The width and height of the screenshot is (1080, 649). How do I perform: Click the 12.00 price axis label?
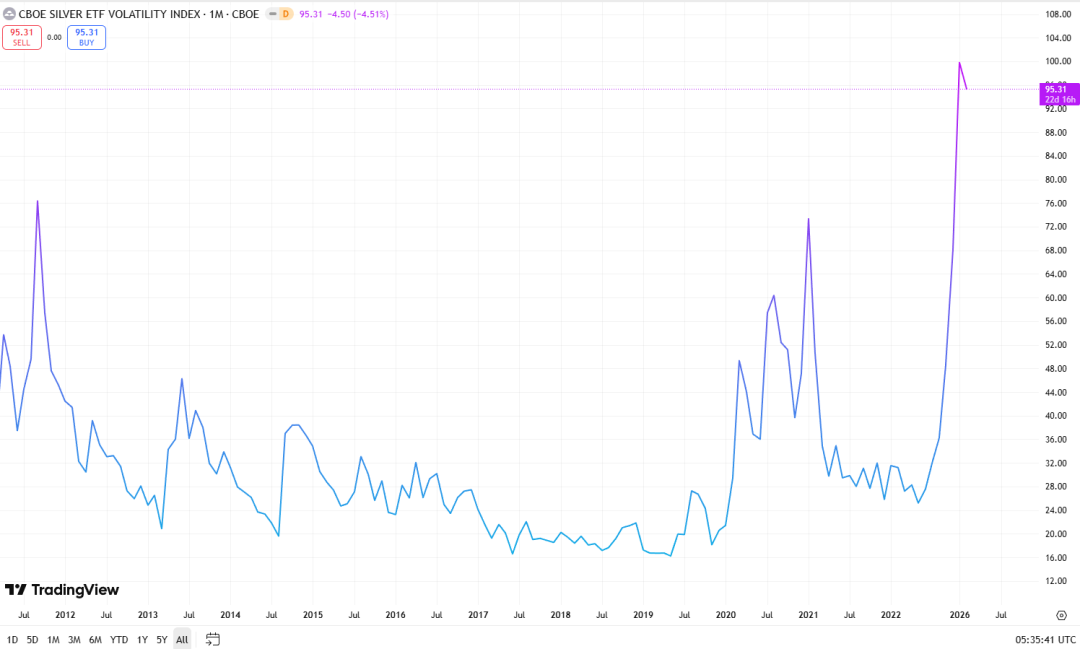(1058, 581)
